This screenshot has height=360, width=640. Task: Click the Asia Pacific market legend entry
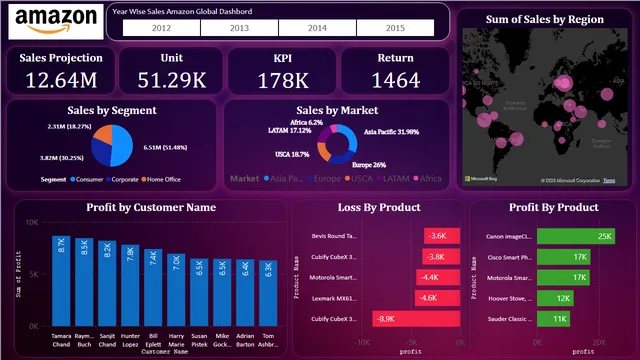[284, 178]
